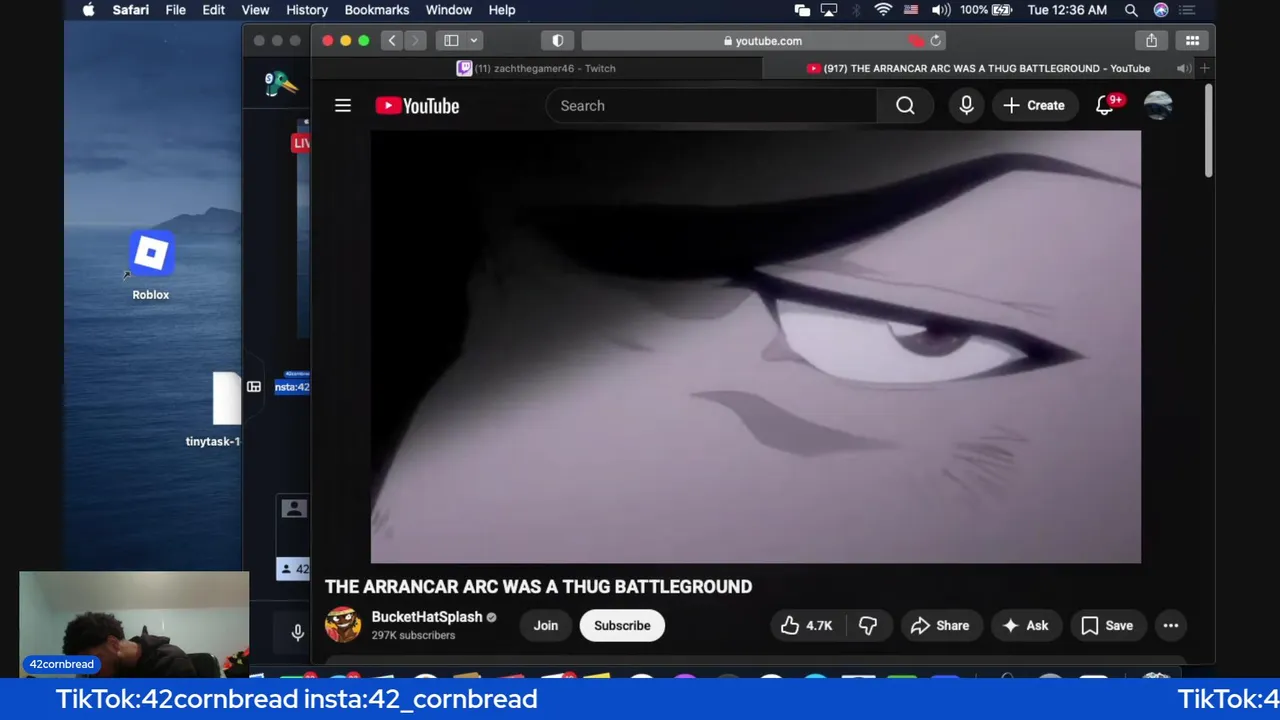
Task: Dislike the video with thumbs down
Action: pos(868,625)
